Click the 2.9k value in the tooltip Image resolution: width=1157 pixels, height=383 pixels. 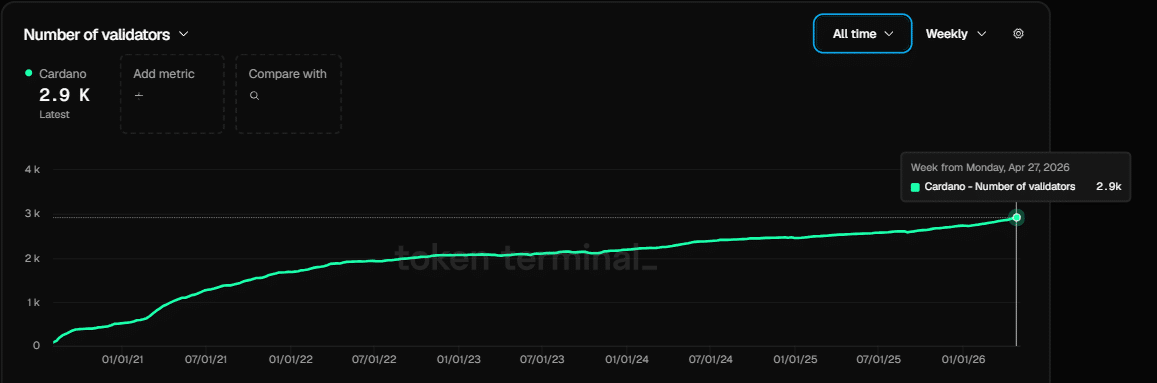tap(1108, 187)
